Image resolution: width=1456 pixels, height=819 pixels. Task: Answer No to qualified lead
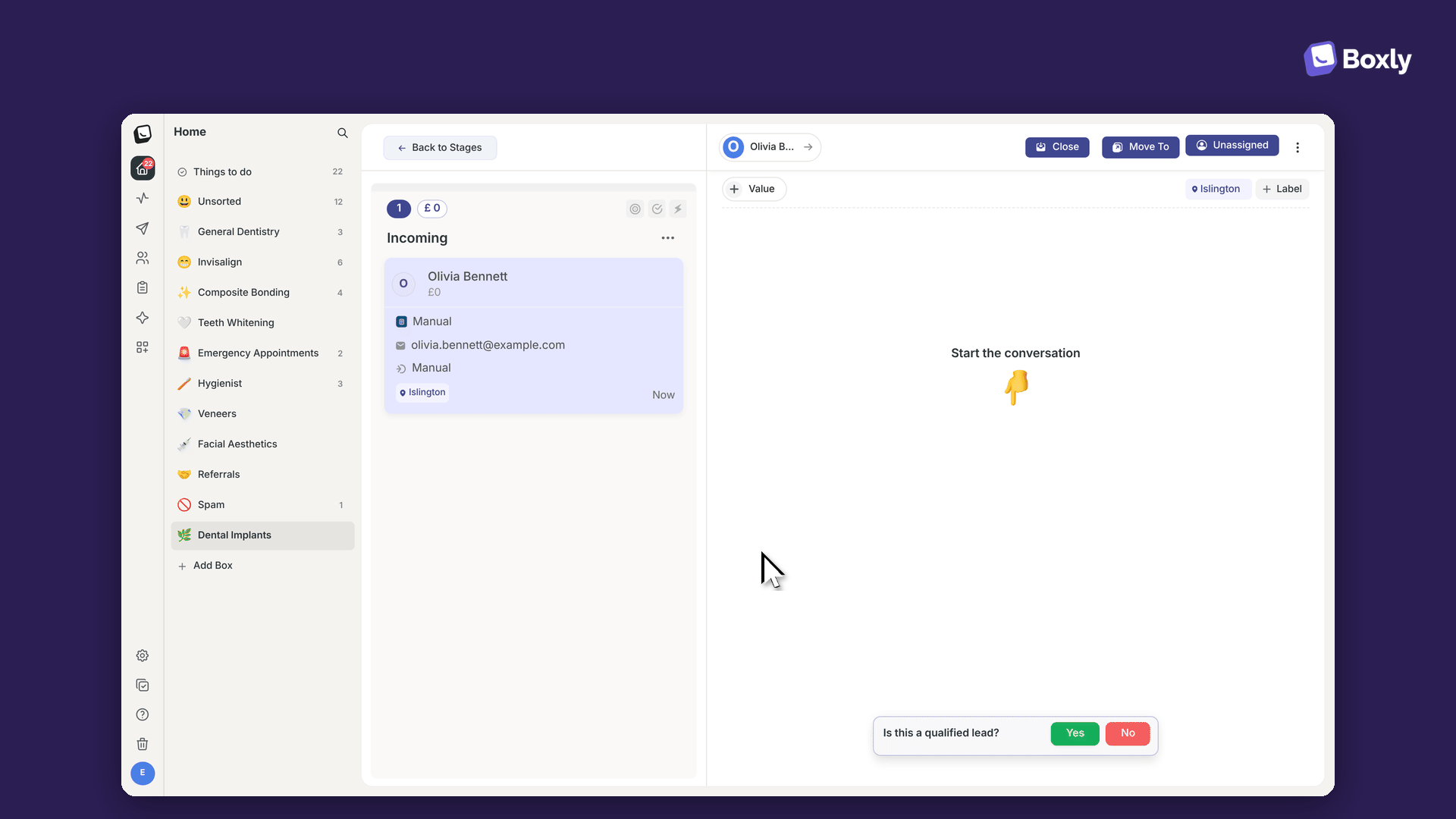click(x=1128, y=733)
